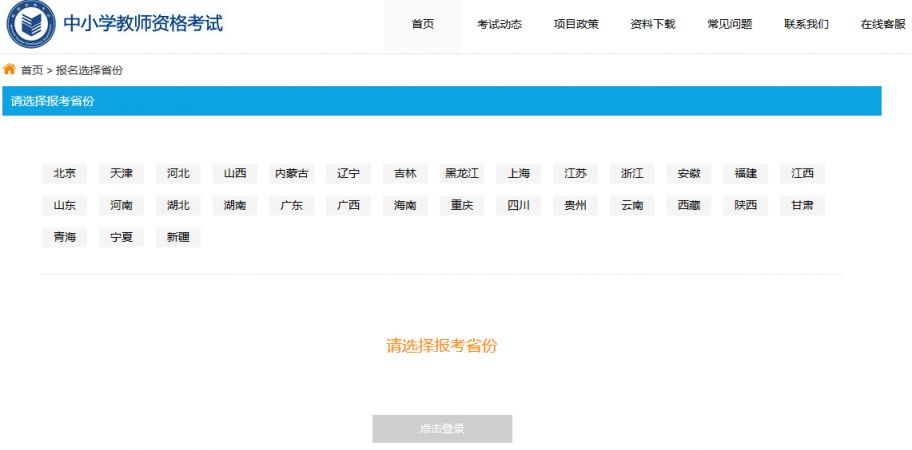Choose 海南 province
This screenshot has width=912, height=450.
click(405, 205)
